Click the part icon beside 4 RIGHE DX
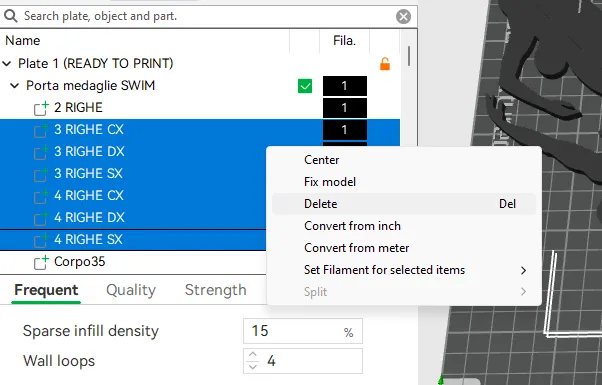The image size is (602, 385). pyautogui.click(x=41, y=218)
